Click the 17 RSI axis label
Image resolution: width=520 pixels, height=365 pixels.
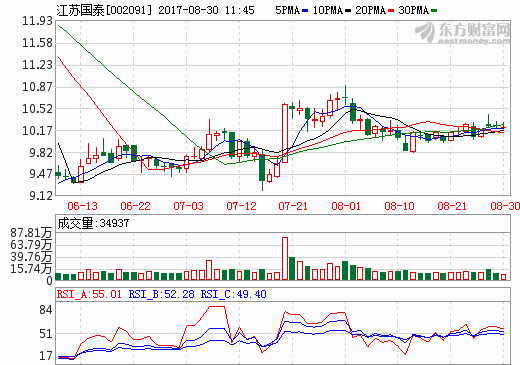coord(46,356)
